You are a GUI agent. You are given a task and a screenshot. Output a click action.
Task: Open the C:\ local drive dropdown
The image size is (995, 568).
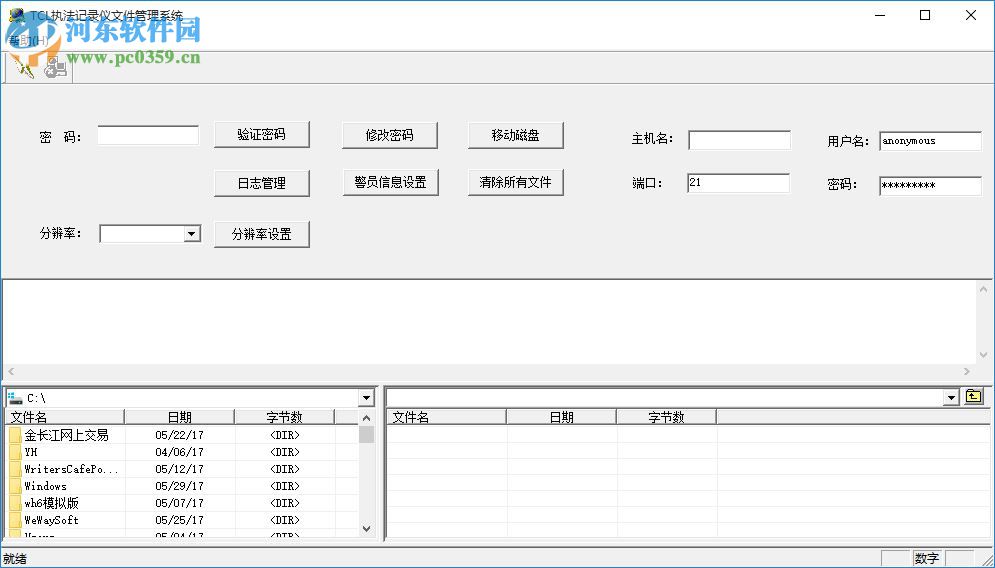tap(366, 398)
